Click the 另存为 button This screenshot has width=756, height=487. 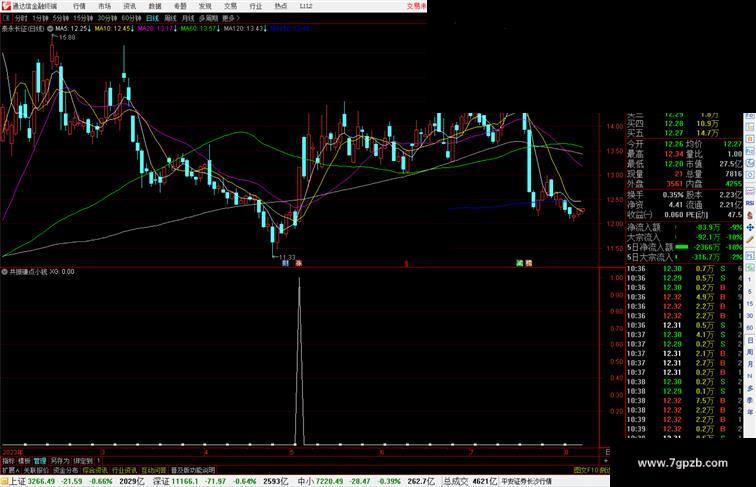pos(60,461)
